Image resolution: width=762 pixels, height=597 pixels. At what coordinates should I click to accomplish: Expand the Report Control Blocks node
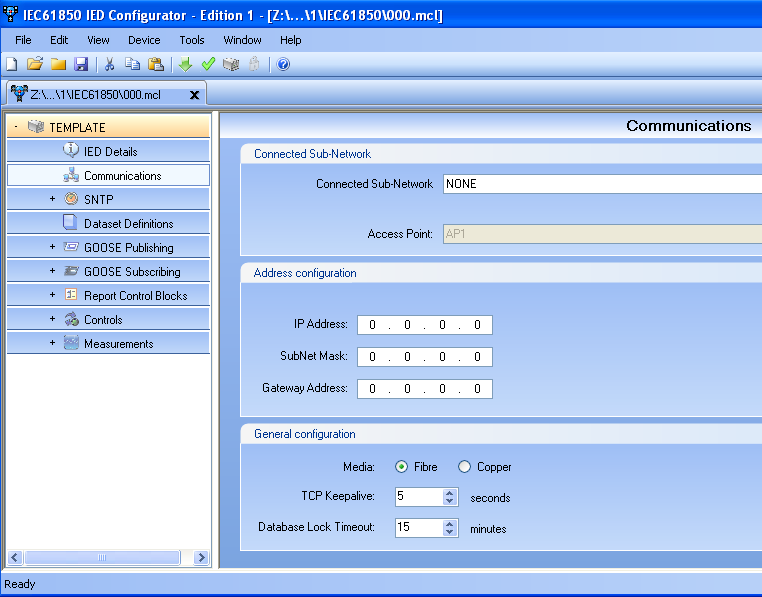[x=52, y=295]
